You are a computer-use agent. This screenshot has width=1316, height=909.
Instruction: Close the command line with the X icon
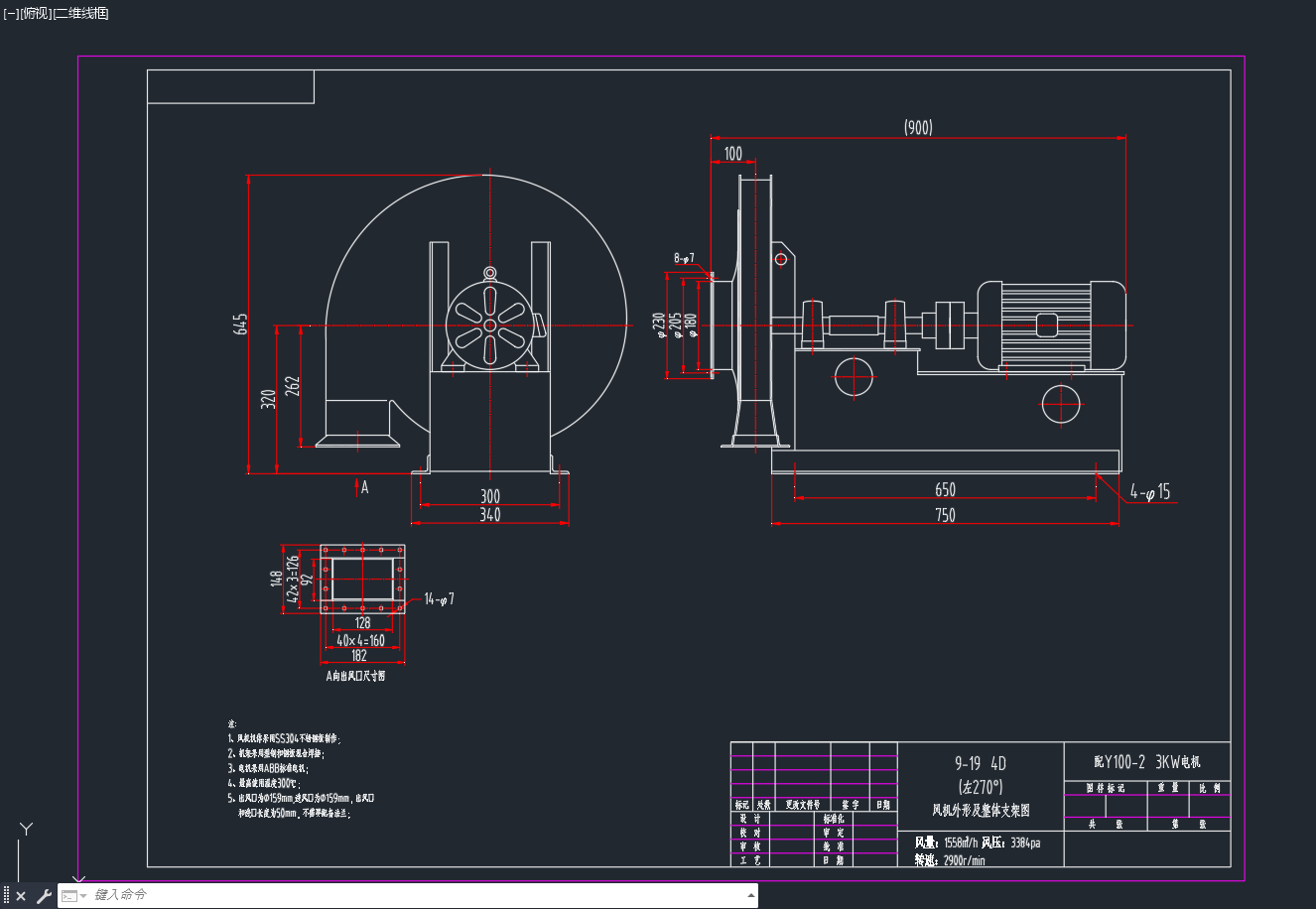[x=21, y=896]
